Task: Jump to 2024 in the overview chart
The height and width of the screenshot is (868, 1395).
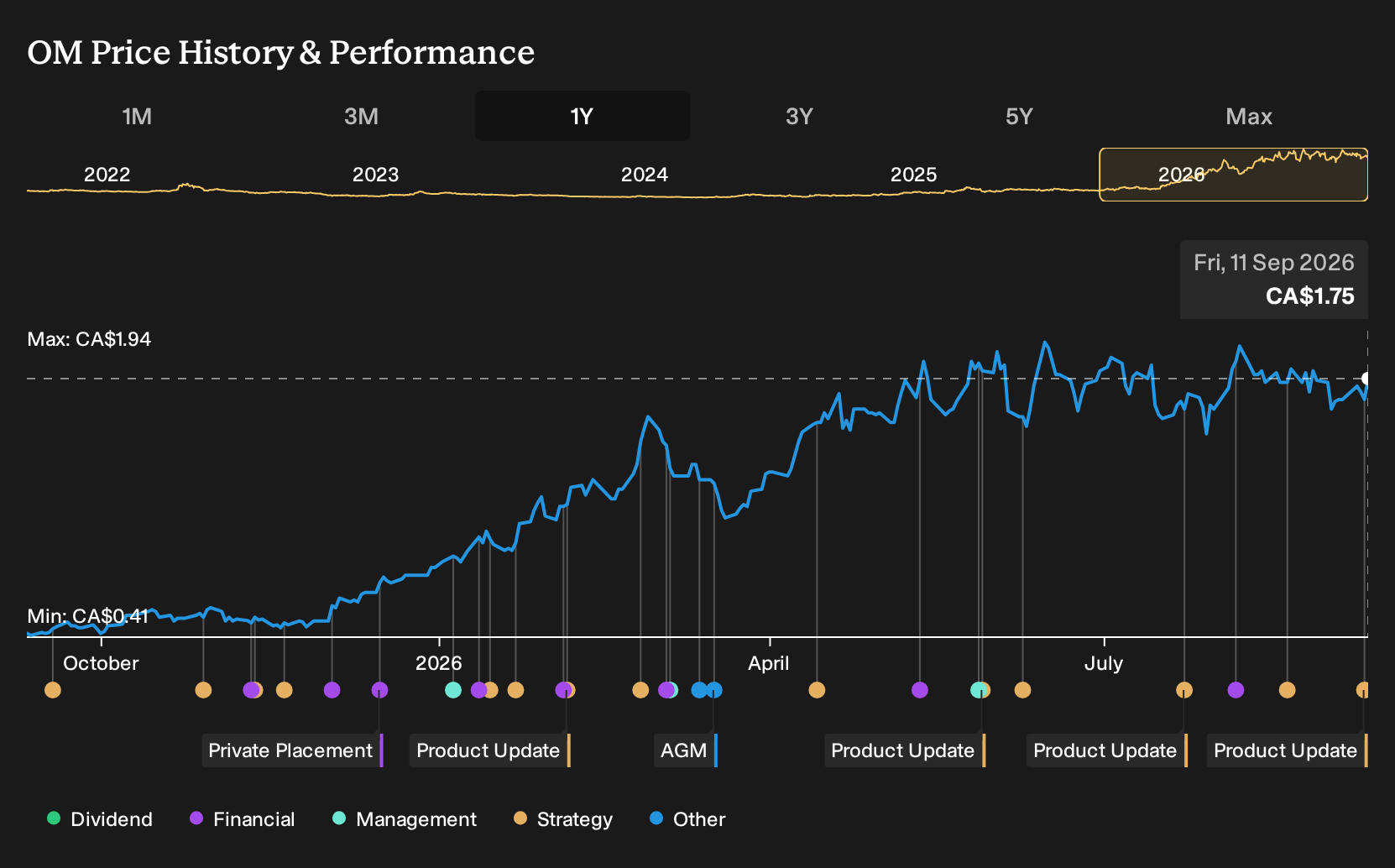Action: click(x=645, y=175)
